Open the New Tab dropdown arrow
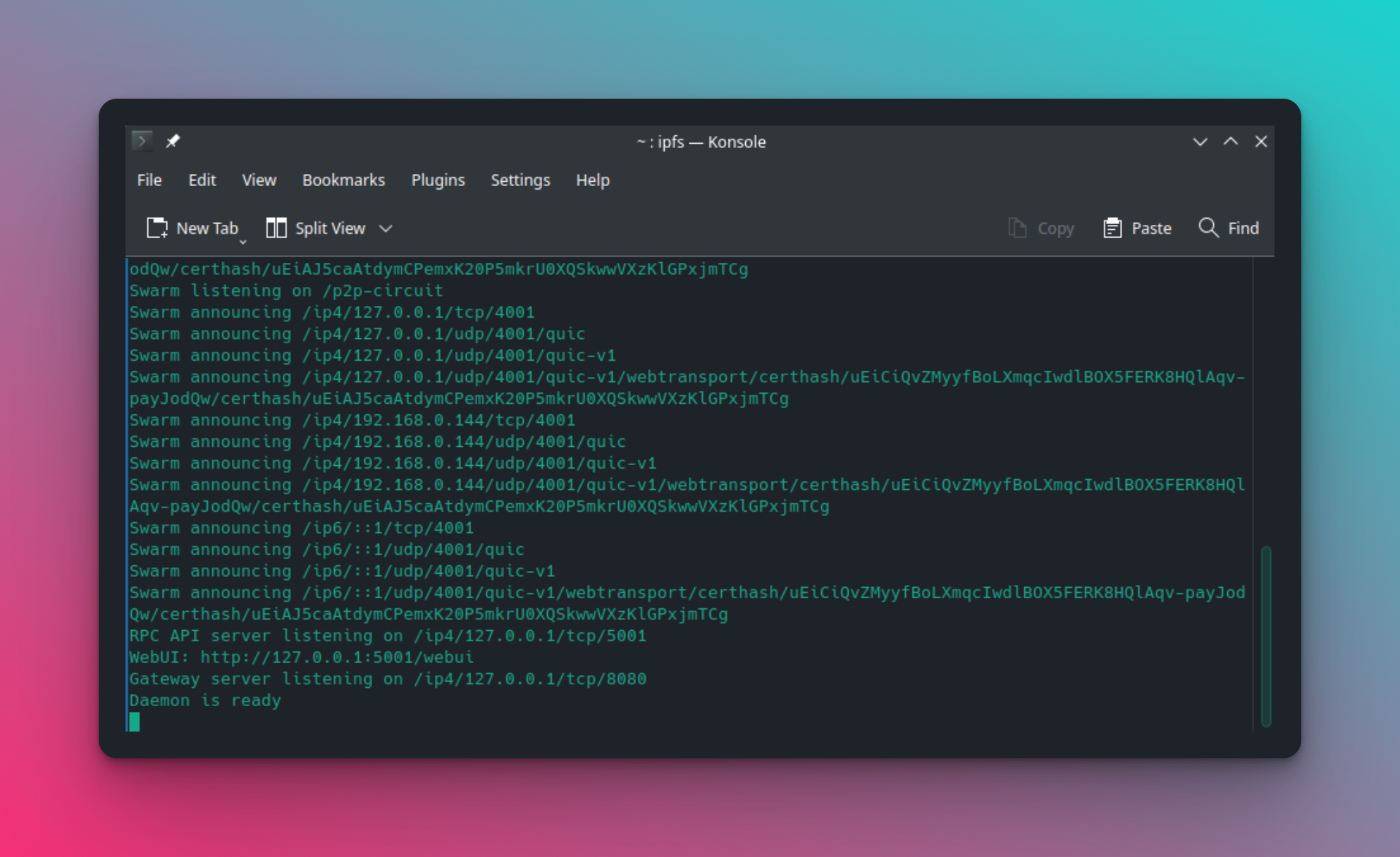 [x=242, y=242]
